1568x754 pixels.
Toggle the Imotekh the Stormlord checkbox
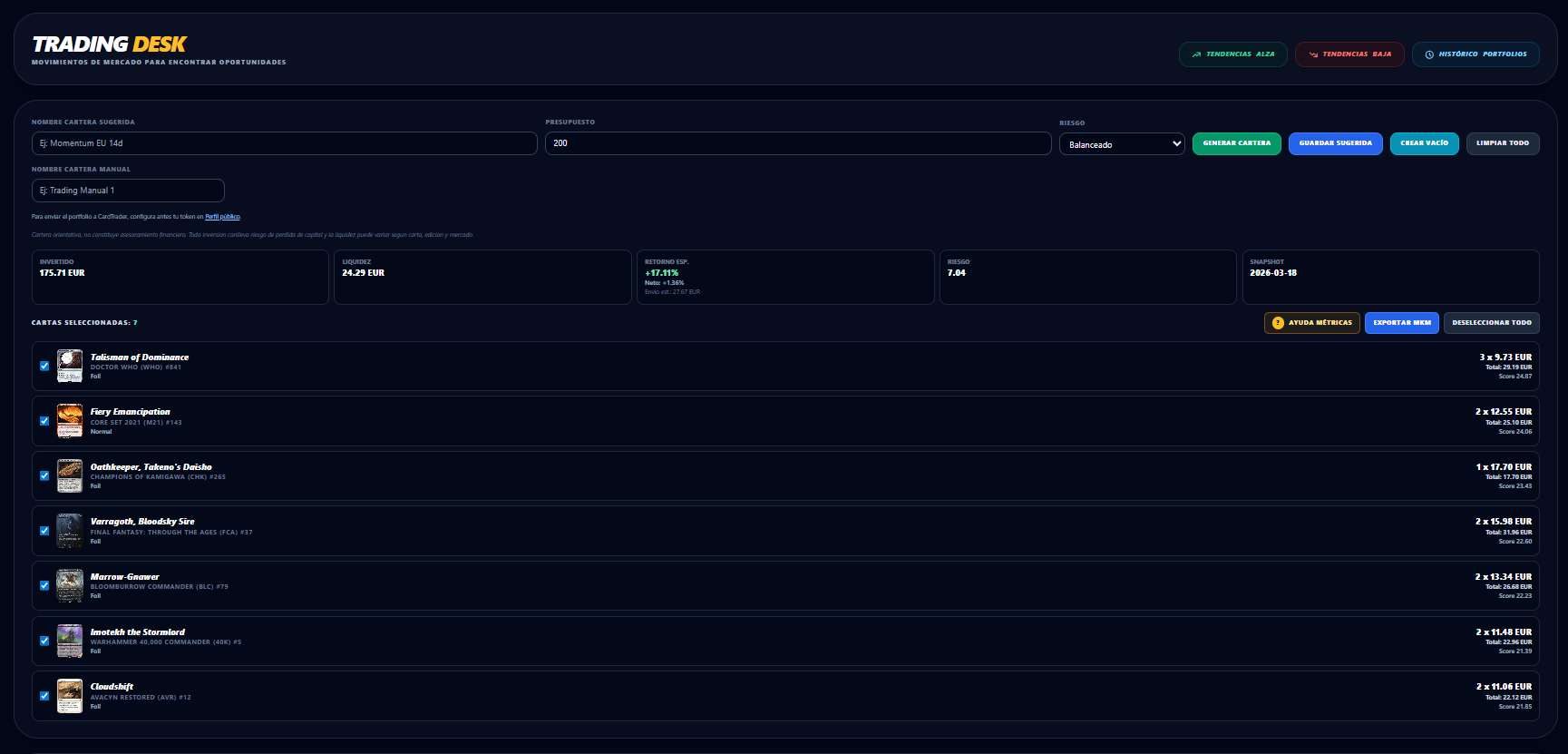click(44, 641)
